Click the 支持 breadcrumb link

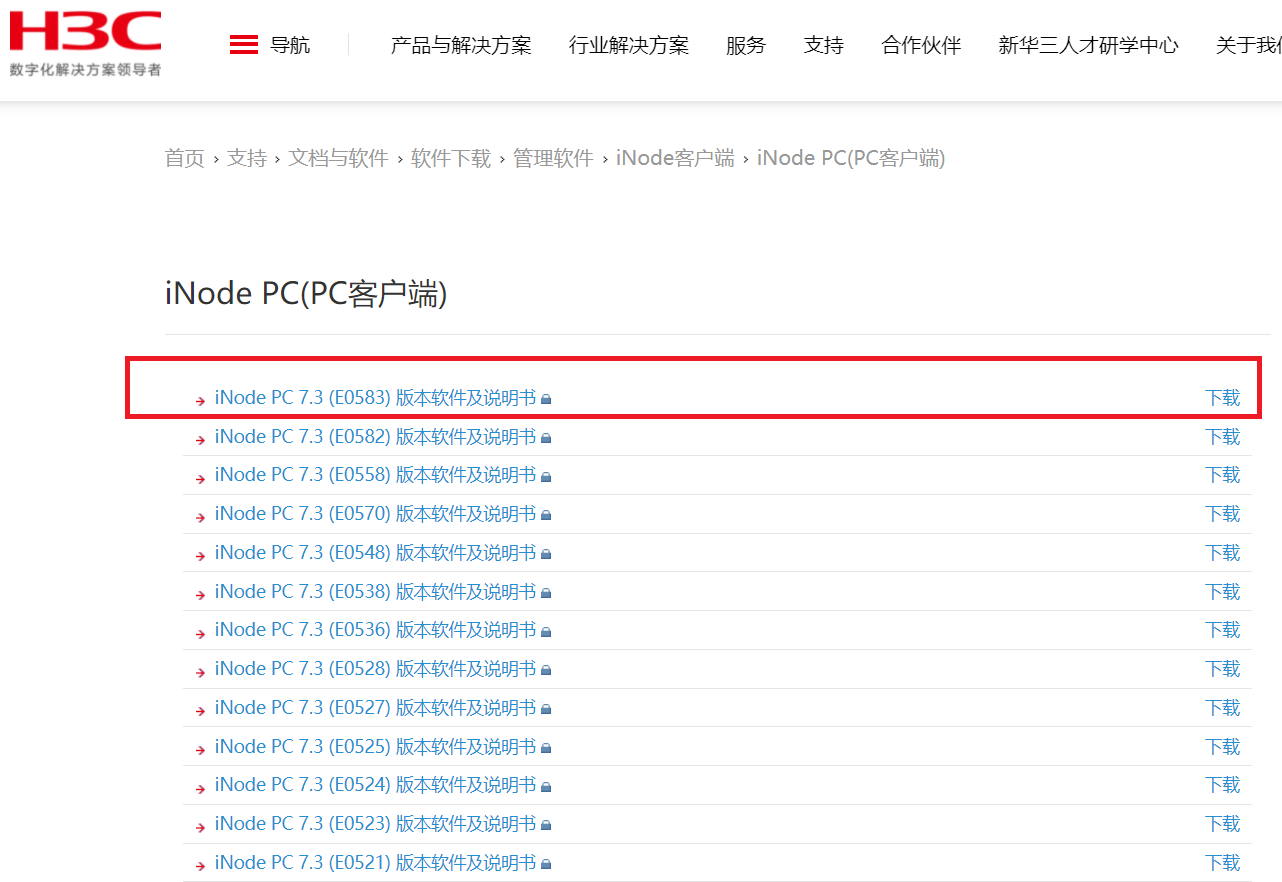click(247, 158)
